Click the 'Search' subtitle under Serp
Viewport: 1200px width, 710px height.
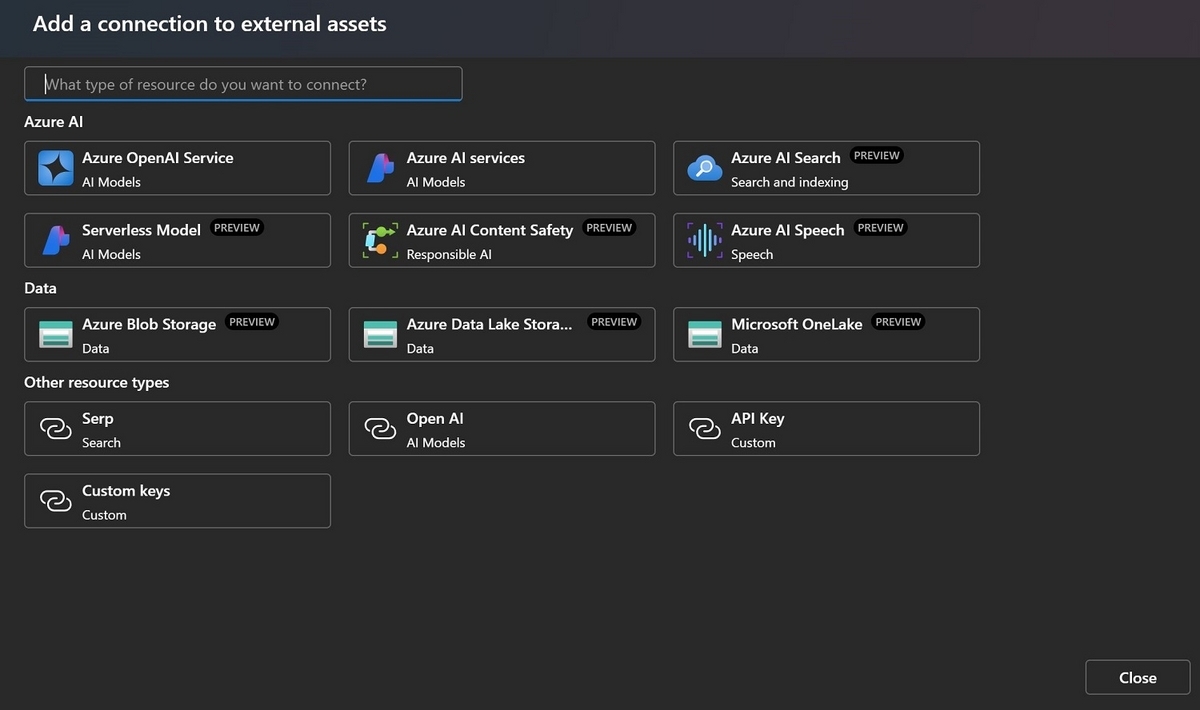(101, 442)
